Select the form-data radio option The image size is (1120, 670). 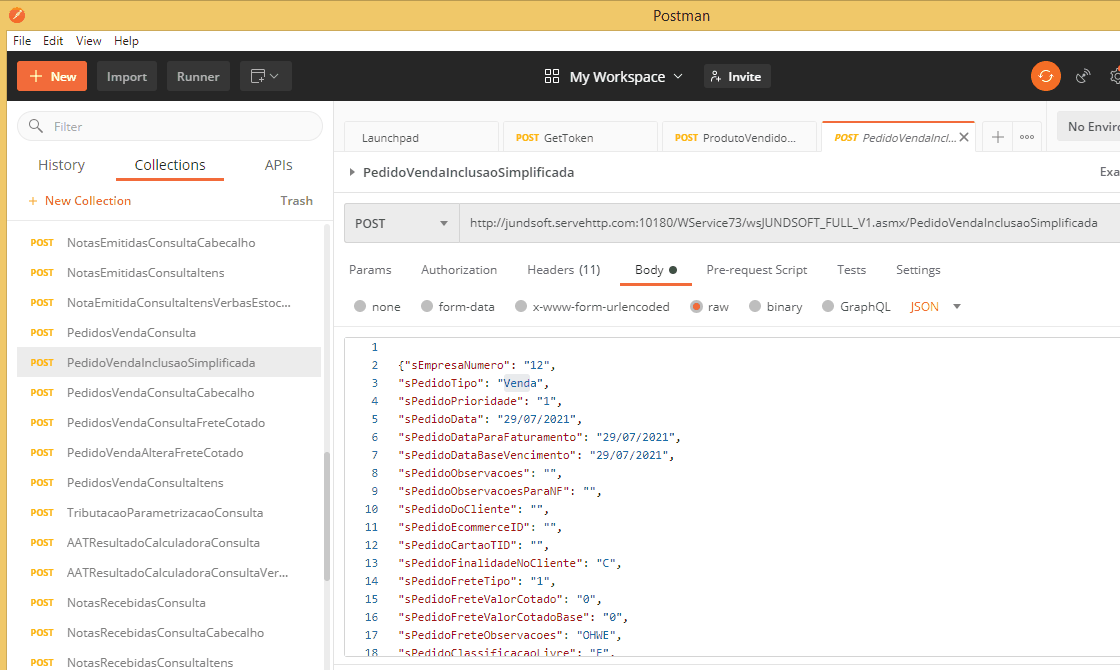(x=427, y=307)
